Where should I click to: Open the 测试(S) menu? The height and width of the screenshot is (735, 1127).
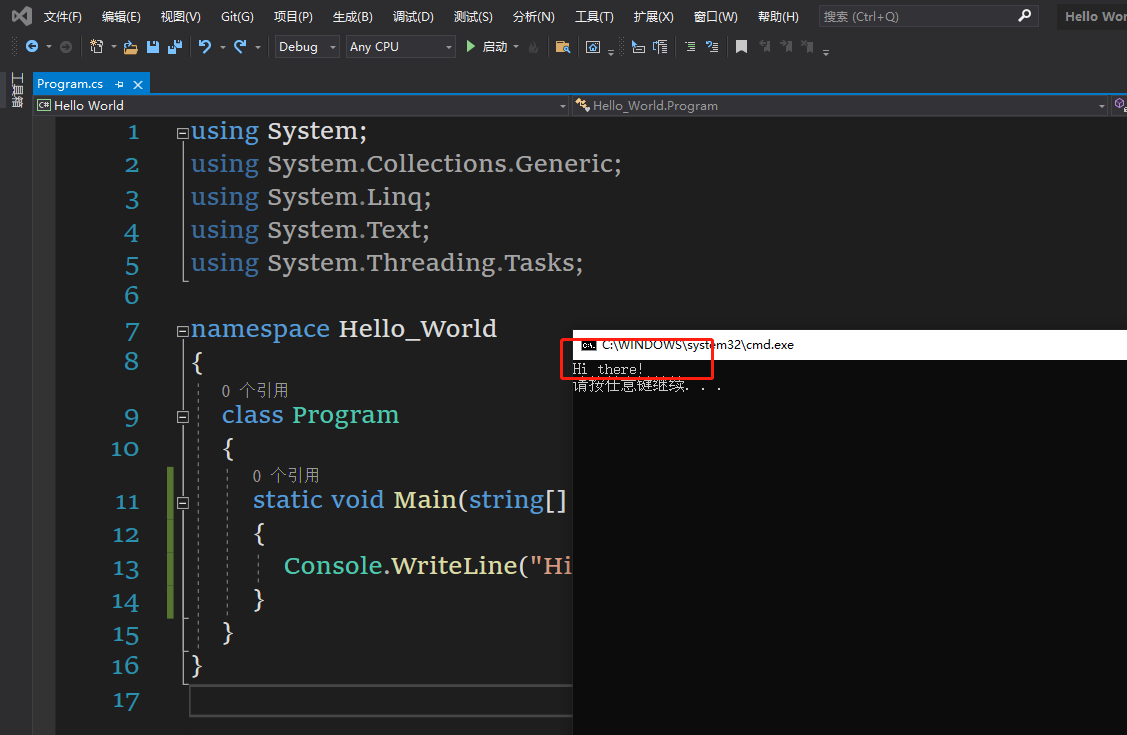[x=473, y=17]
